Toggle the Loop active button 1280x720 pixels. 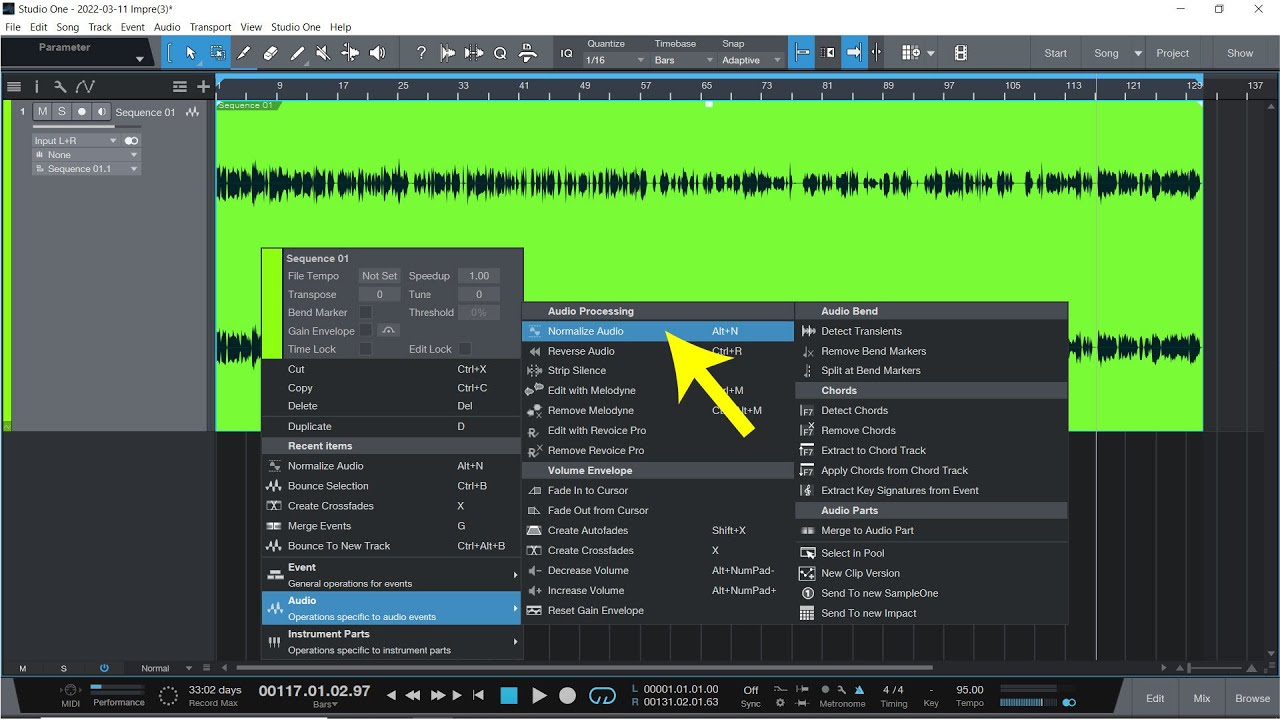(x=602, y=695)
